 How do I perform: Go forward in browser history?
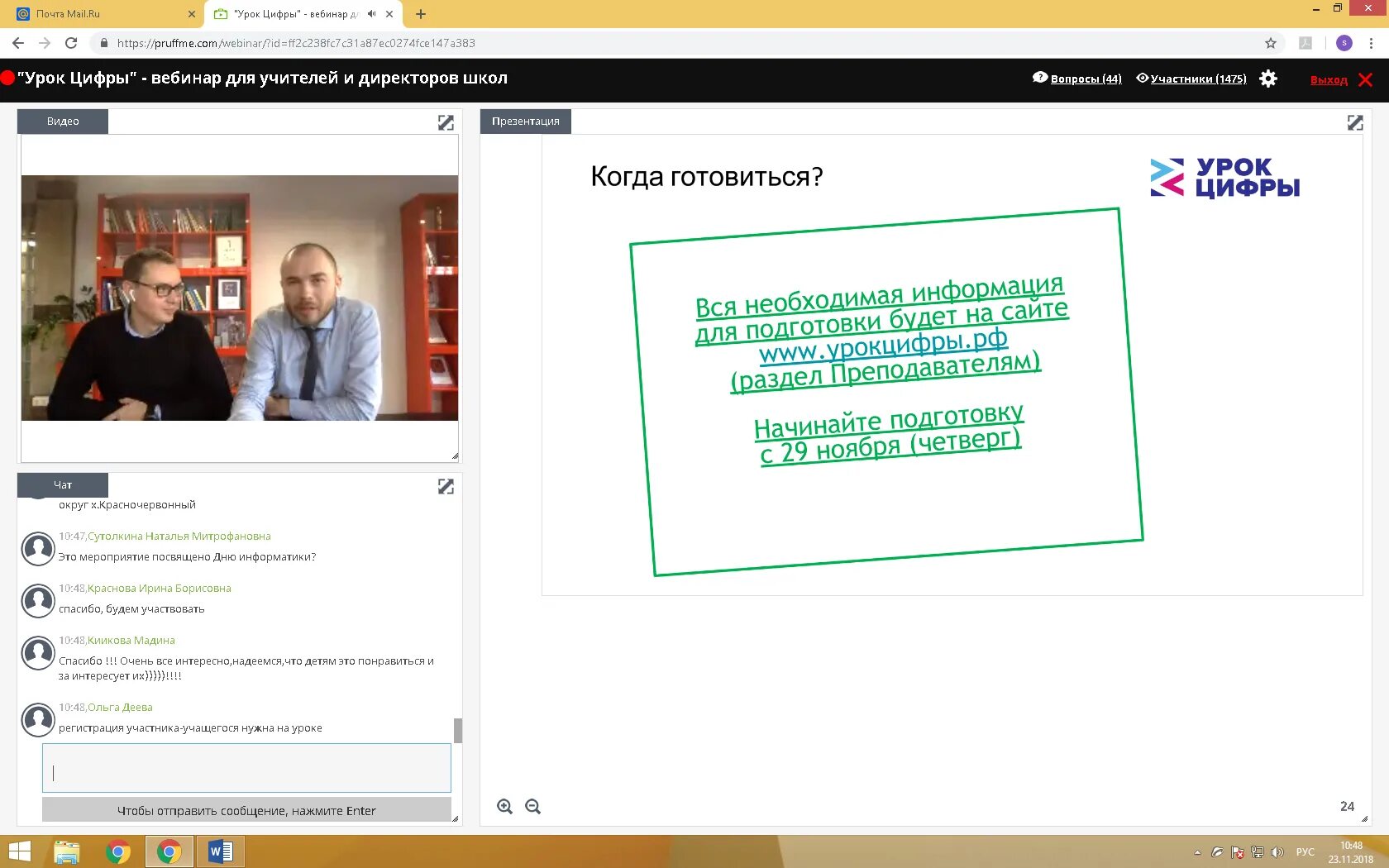tap(45, 43)
